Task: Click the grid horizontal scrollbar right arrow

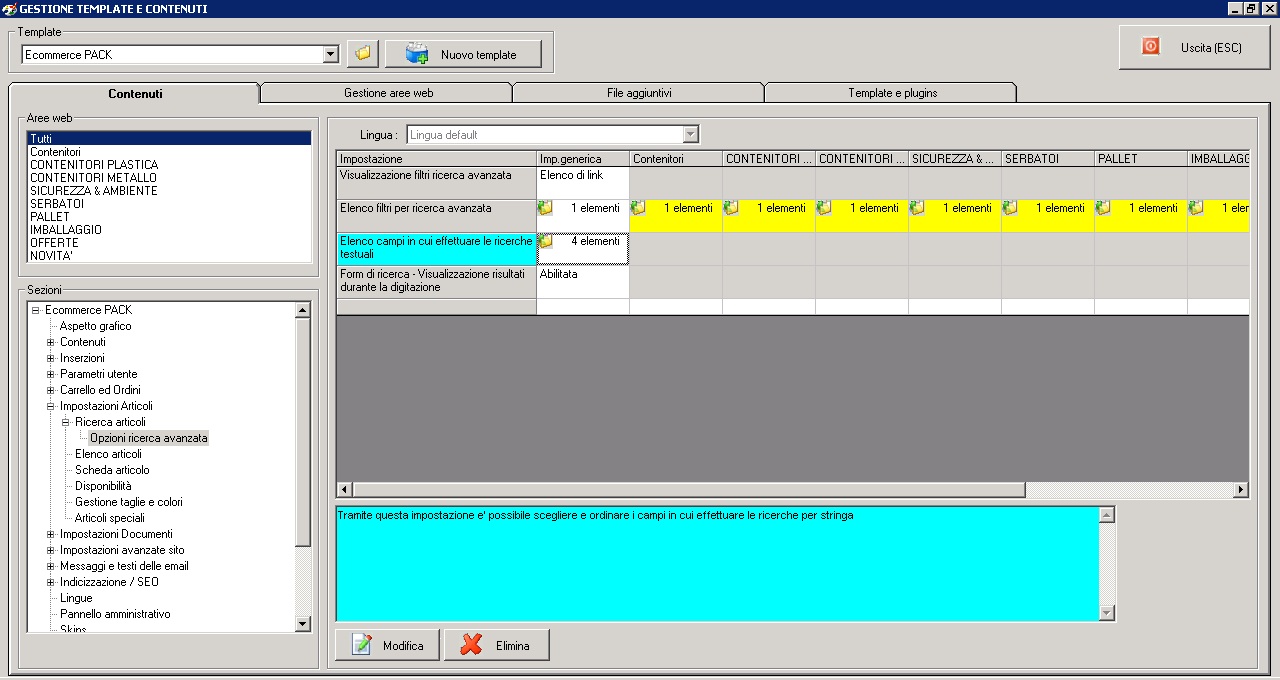Action: pos(1241,490)
